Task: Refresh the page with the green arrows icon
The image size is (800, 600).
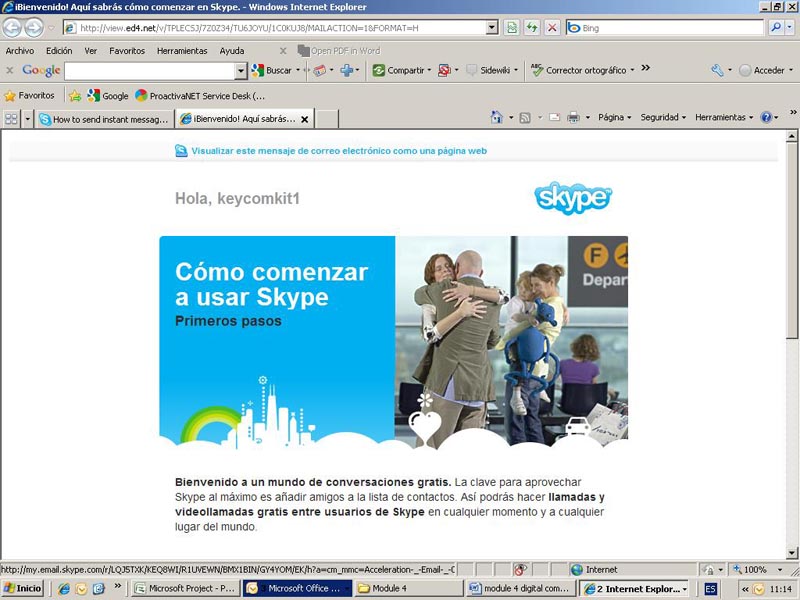Action: tap(532, 28)
